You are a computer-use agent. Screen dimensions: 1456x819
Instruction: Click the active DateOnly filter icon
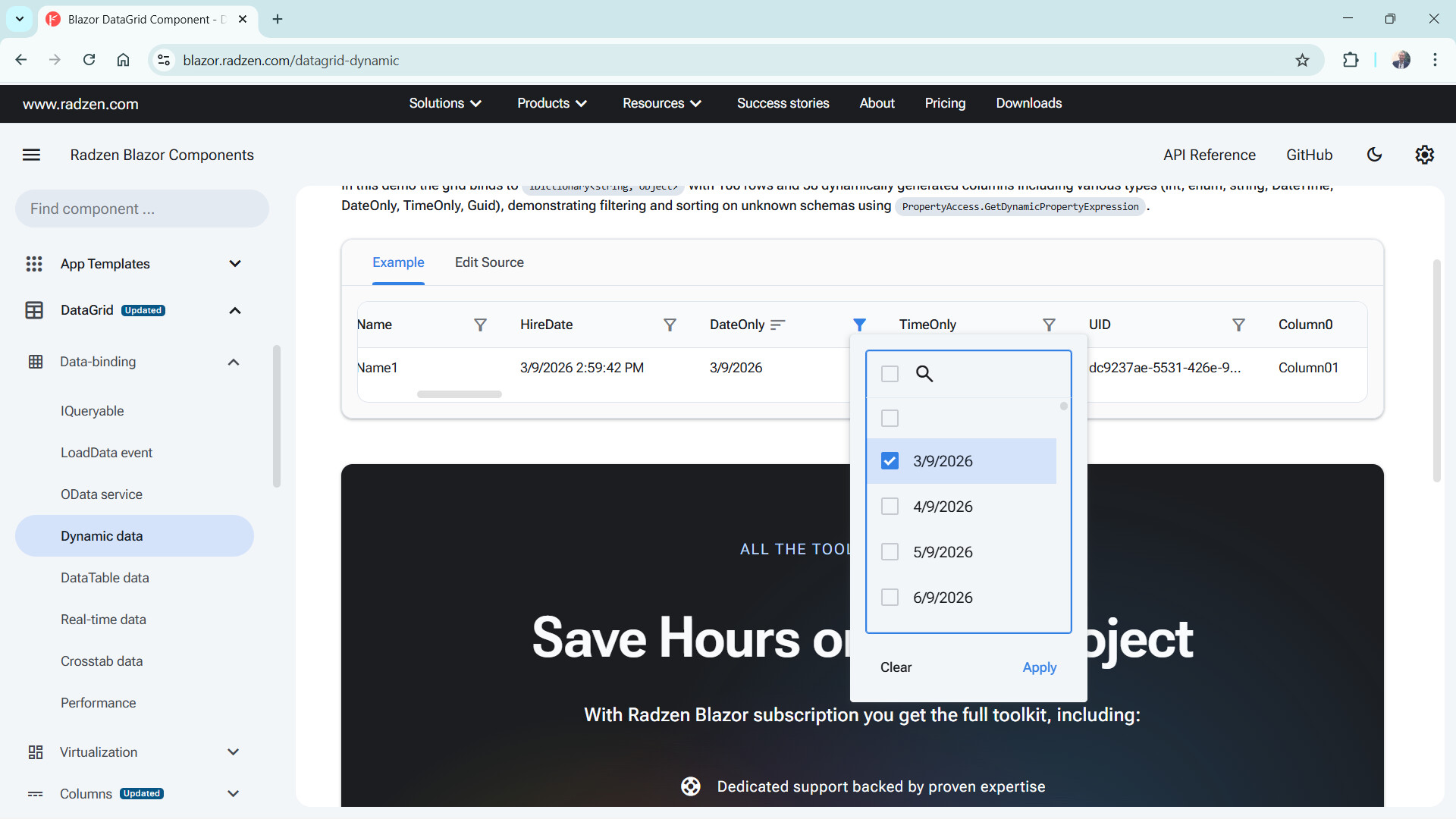click(859, 325)
